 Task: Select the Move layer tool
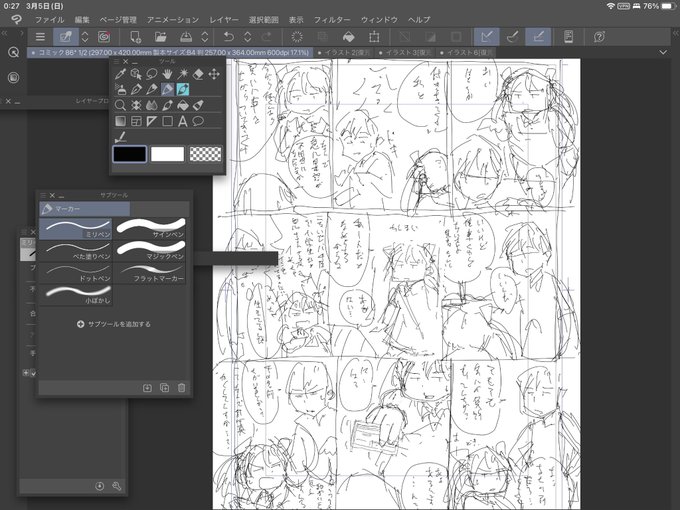214,74
